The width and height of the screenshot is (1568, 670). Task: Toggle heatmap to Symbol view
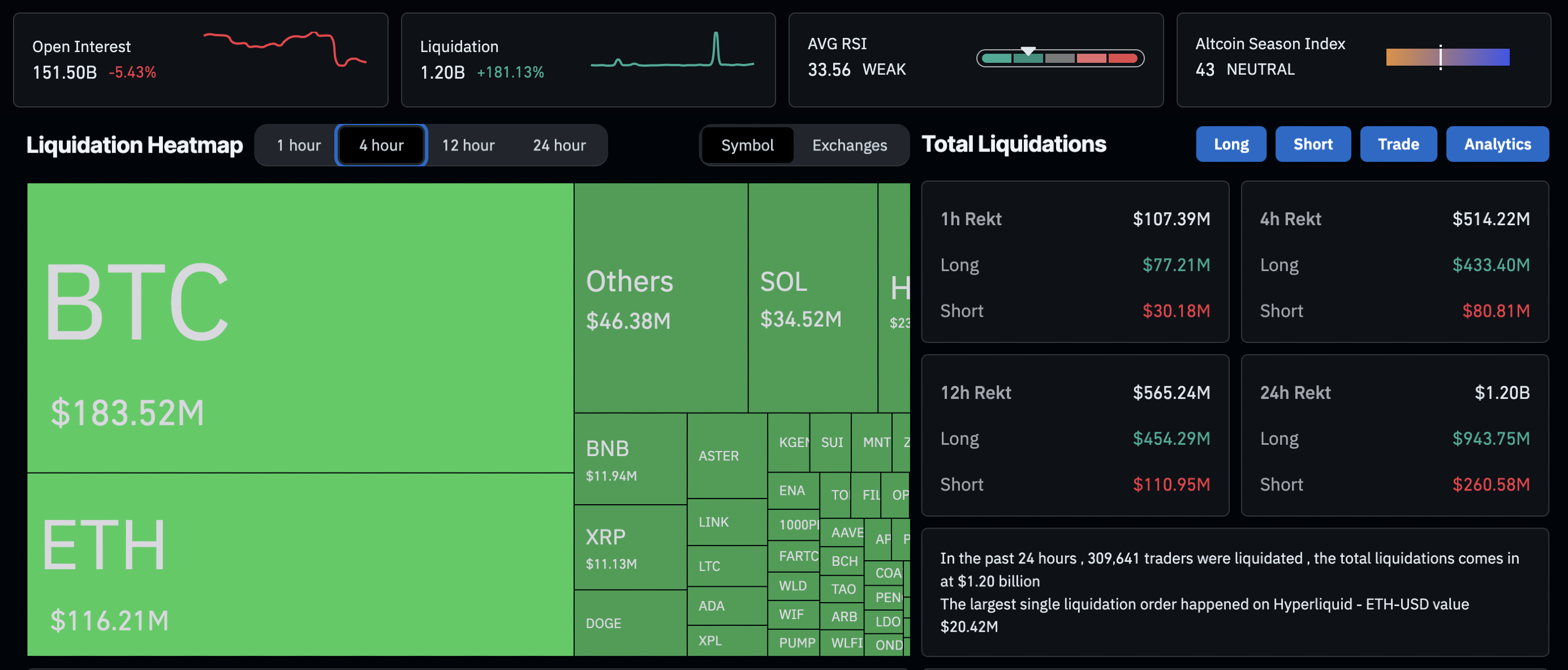(x=747, y=145)
